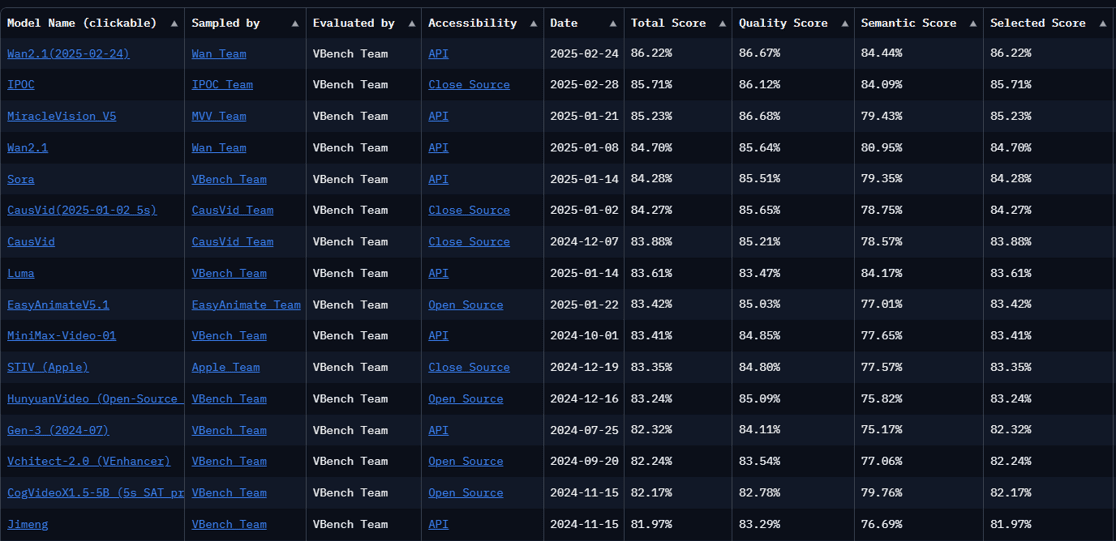Click Open Source link in Vchitect-2.0 row
This screenshot has height=541, width=1116.
(x=465, y=461)
